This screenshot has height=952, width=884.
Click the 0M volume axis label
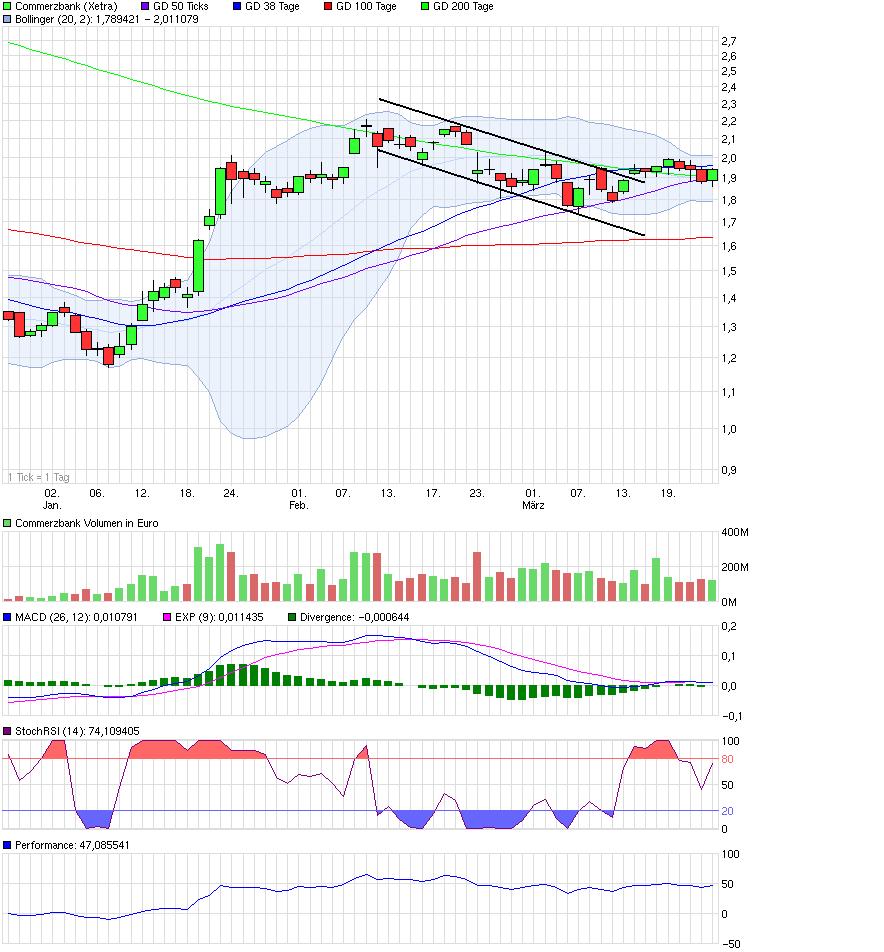click(x=729, y=602)
